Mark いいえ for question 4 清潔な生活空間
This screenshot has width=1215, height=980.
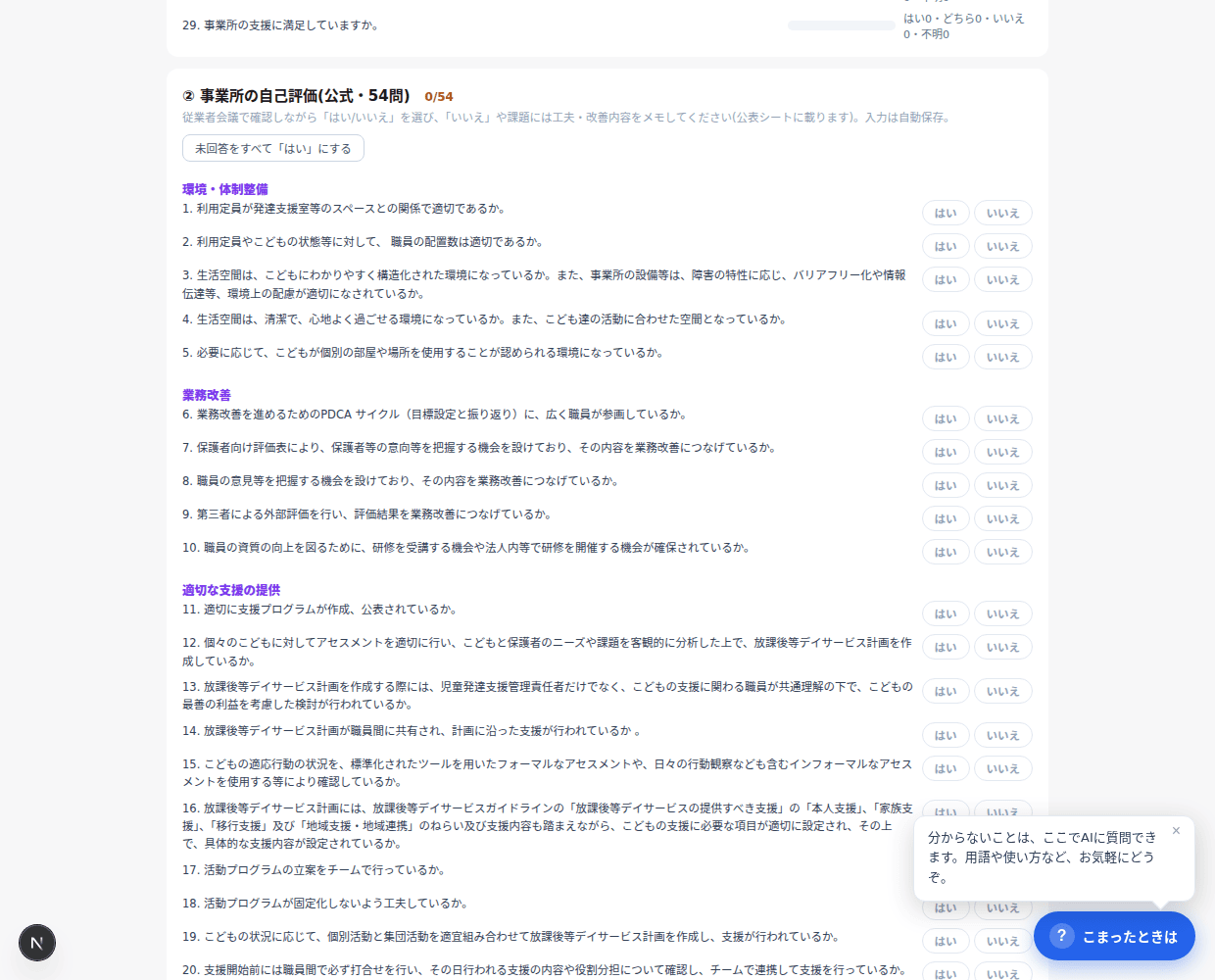coord(1002,323)
